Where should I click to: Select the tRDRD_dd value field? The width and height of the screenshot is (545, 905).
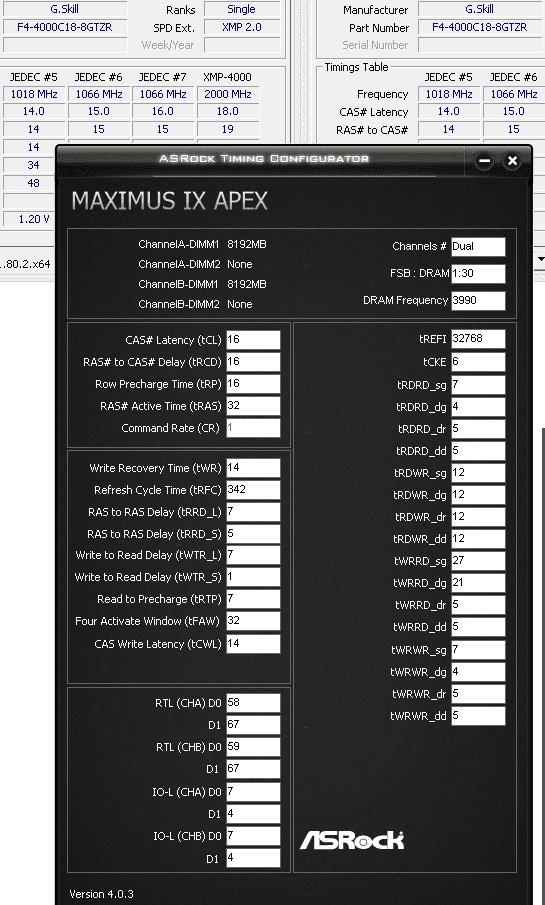[x=479, y=451]
